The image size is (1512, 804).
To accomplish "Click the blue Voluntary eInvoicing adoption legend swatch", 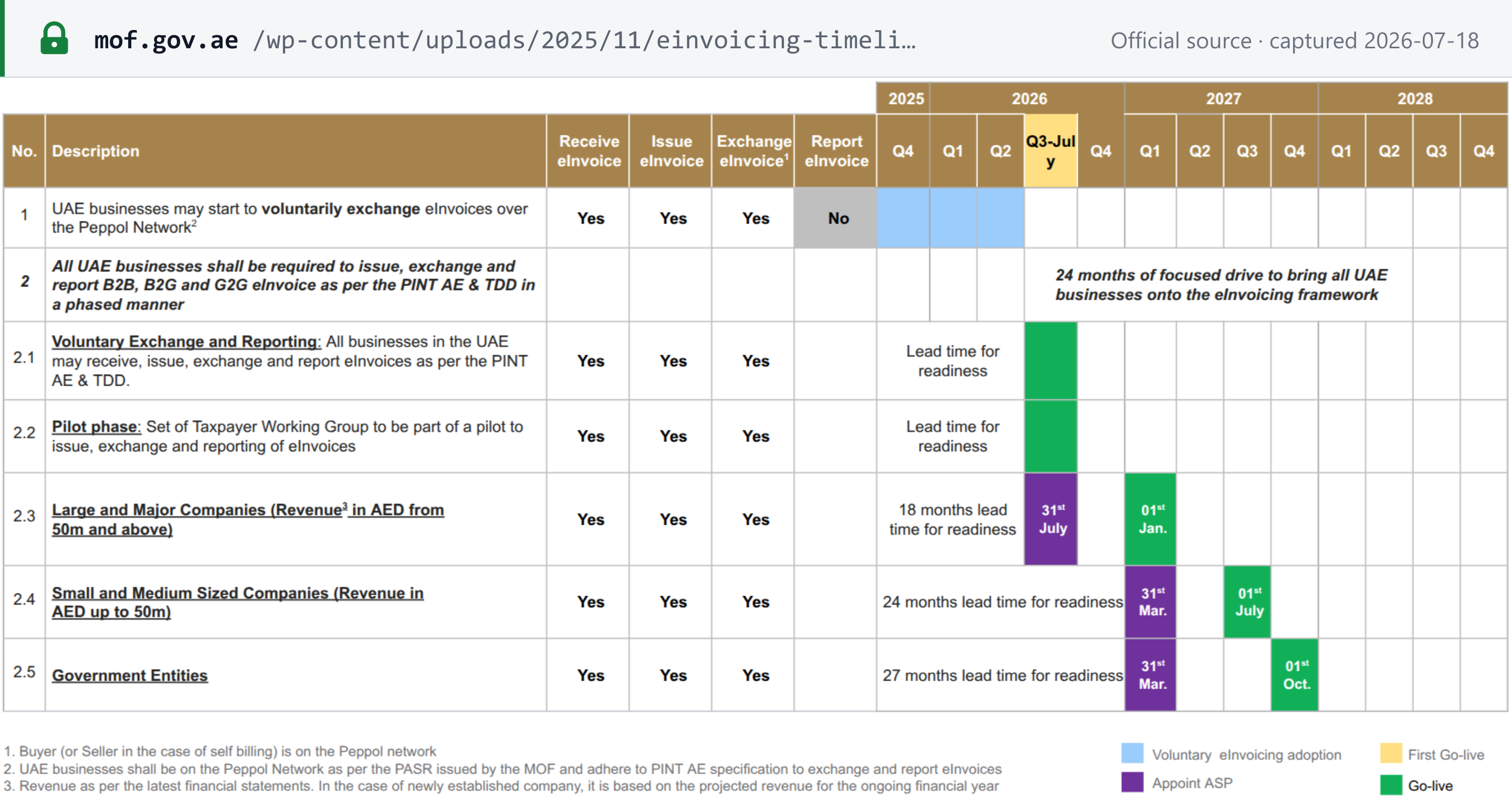I will point(1132,753).
